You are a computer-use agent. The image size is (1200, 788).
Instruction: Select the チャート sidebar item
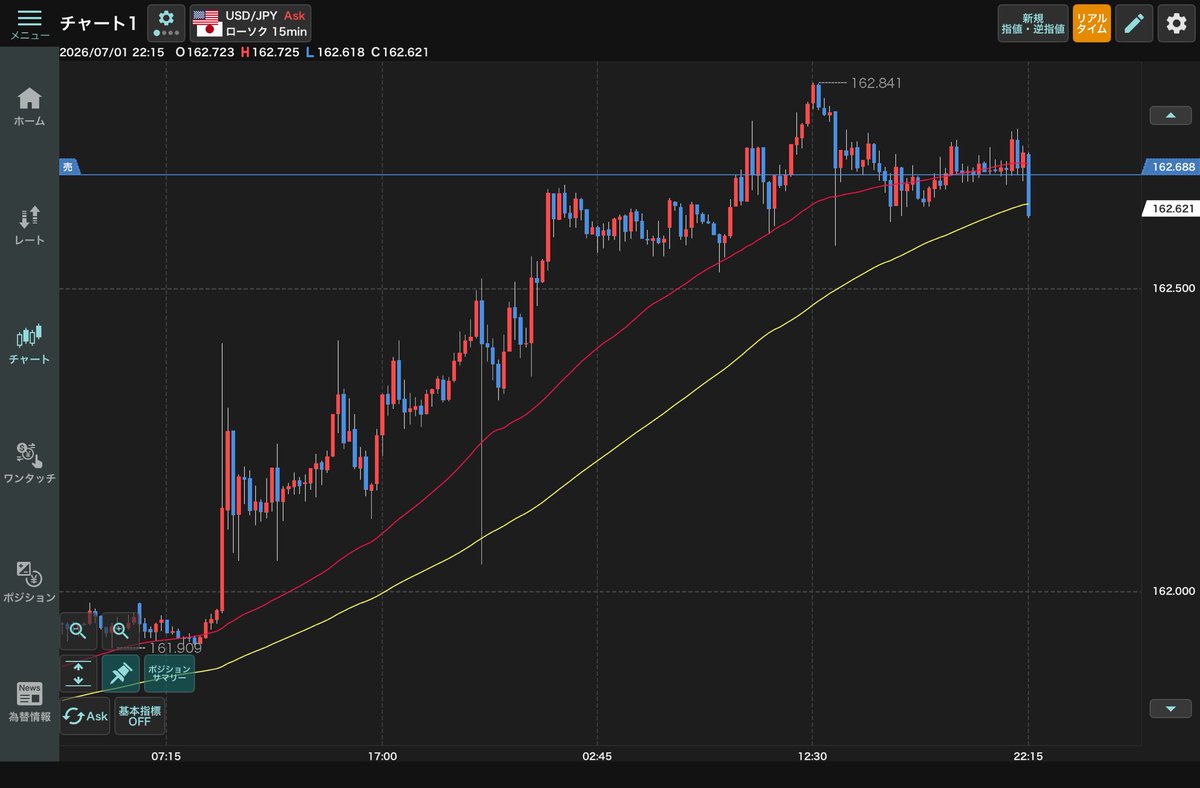pos(29,344)
